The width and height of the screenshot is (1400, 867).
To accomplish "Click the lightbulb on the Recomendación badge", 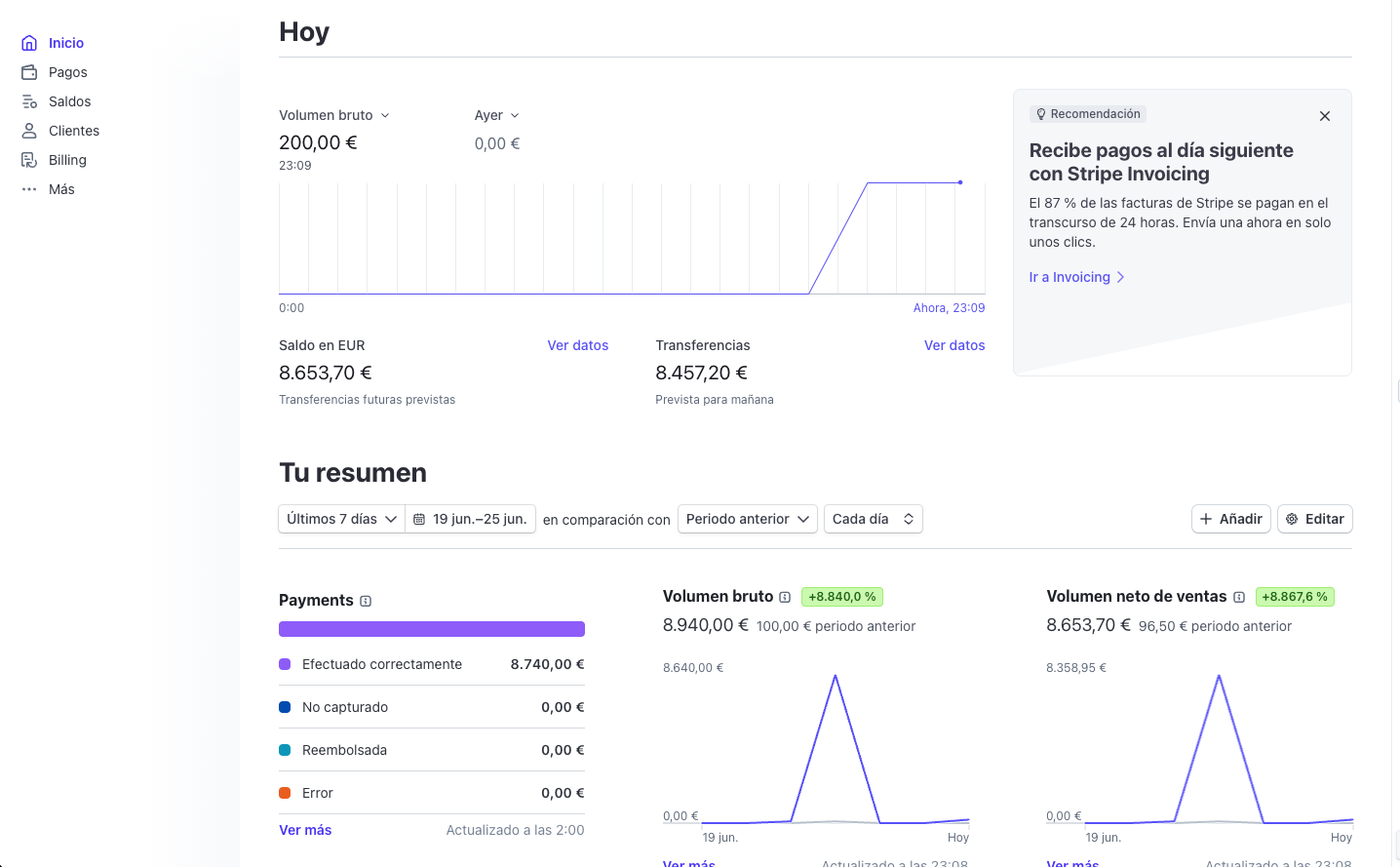I will tap(1041, 113).
